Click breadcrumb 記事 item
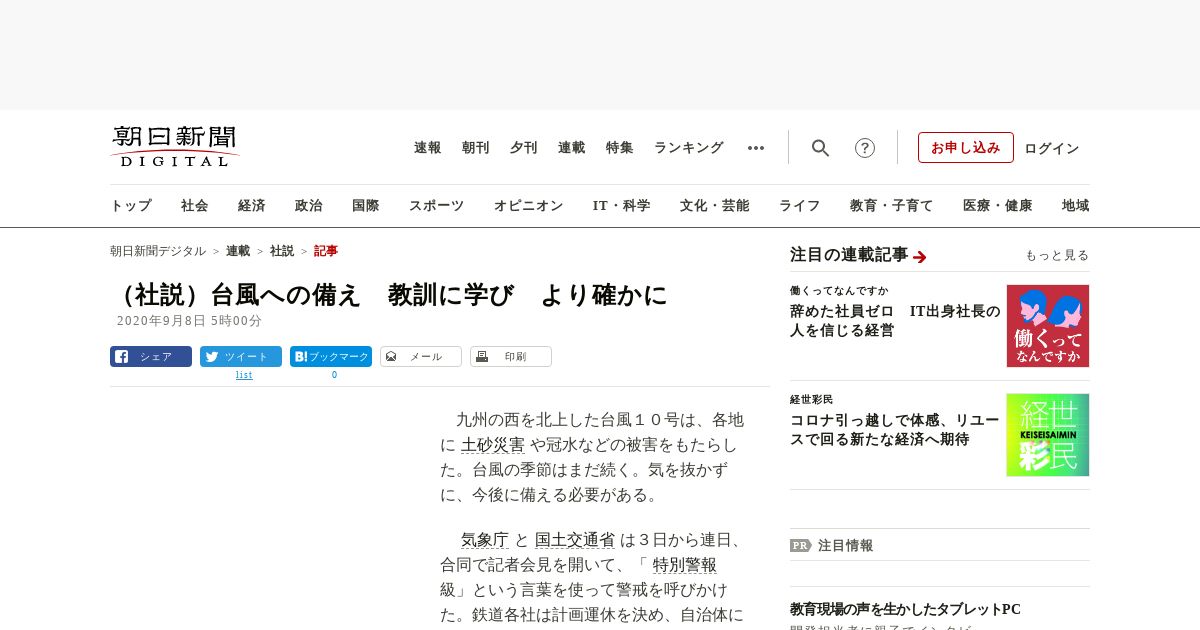The height and width of the screenshot is (630, 1200). click(326, 251)
